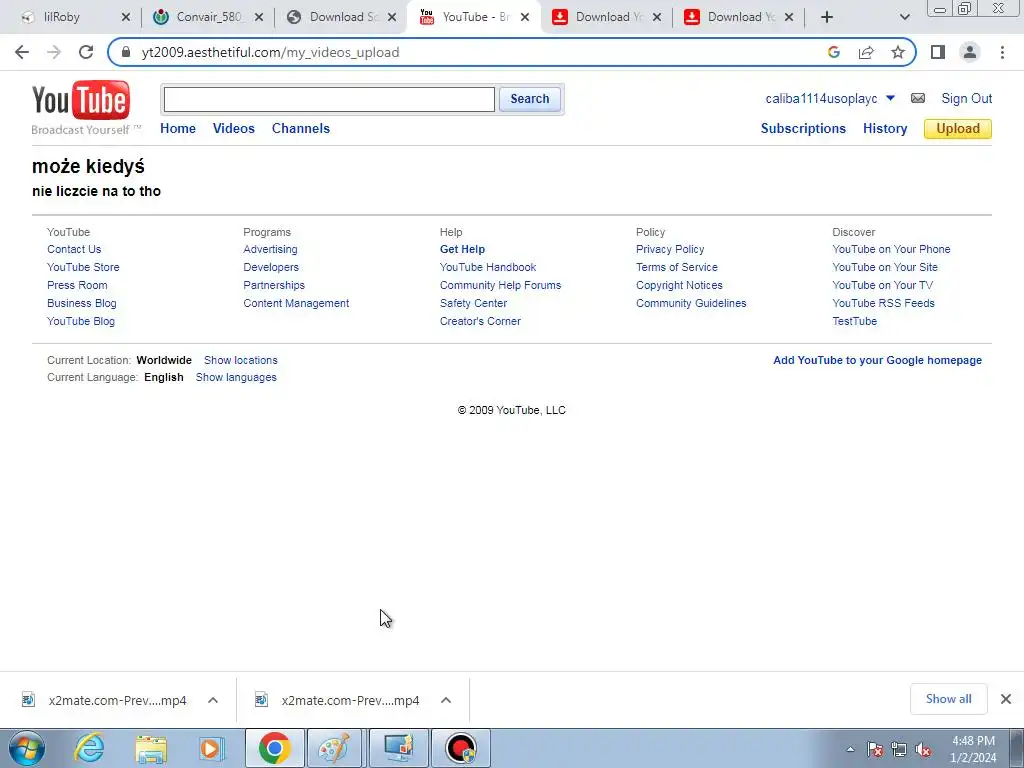This screenshot has width=1024, height=768.
Task: Open YouTube RSS Feeds link
Action: pos(883,303)
